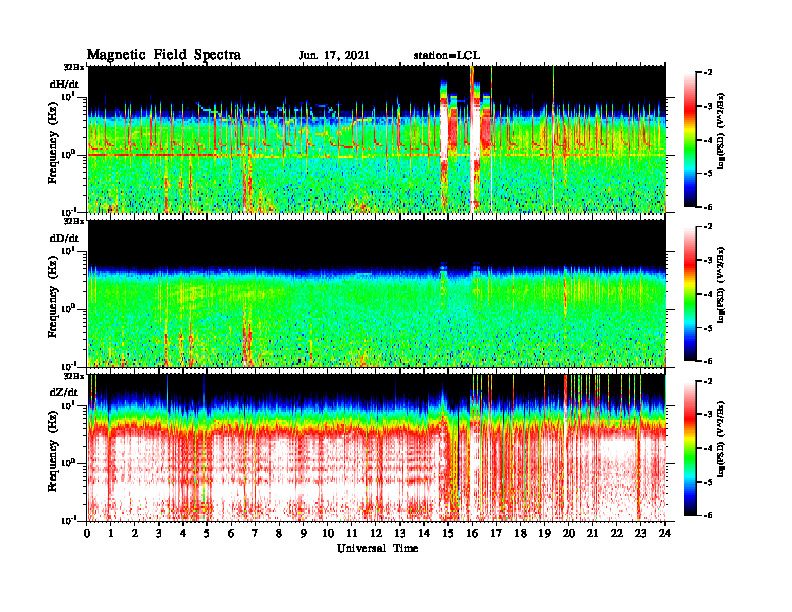The width and height of the screenshot is (792, 612).
Task: Click hour "9" on the Universal Time axis
Action: tap(304, 534)
